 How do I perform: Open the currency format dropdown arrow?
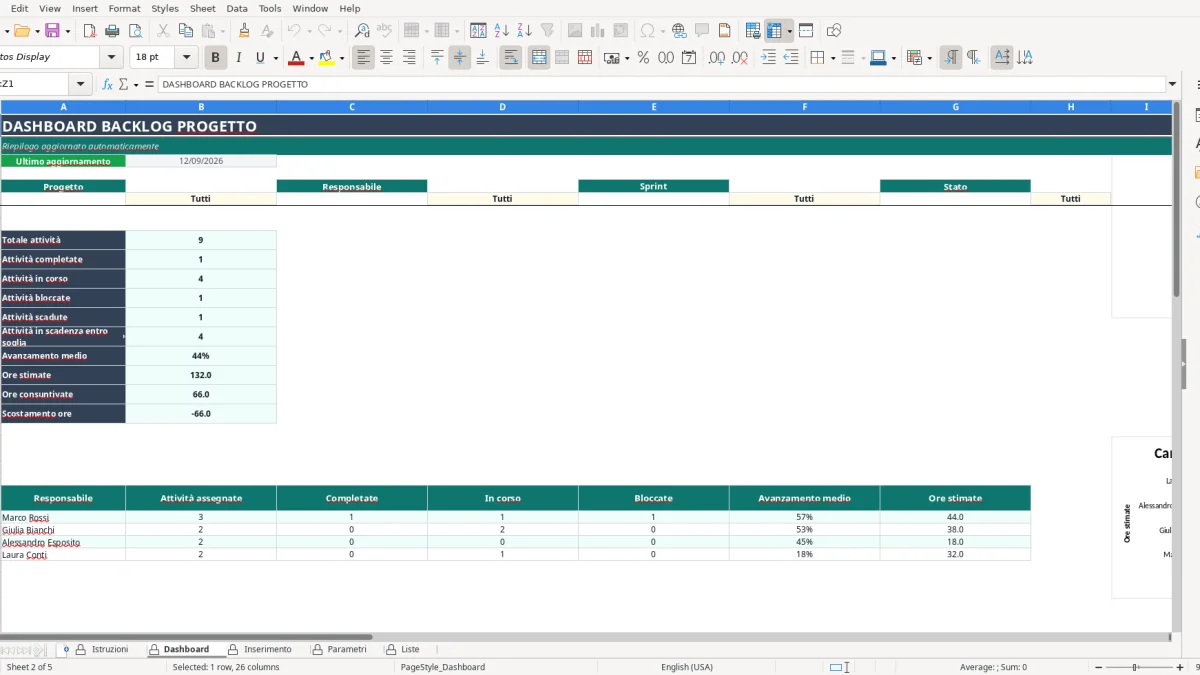[627, 58]
